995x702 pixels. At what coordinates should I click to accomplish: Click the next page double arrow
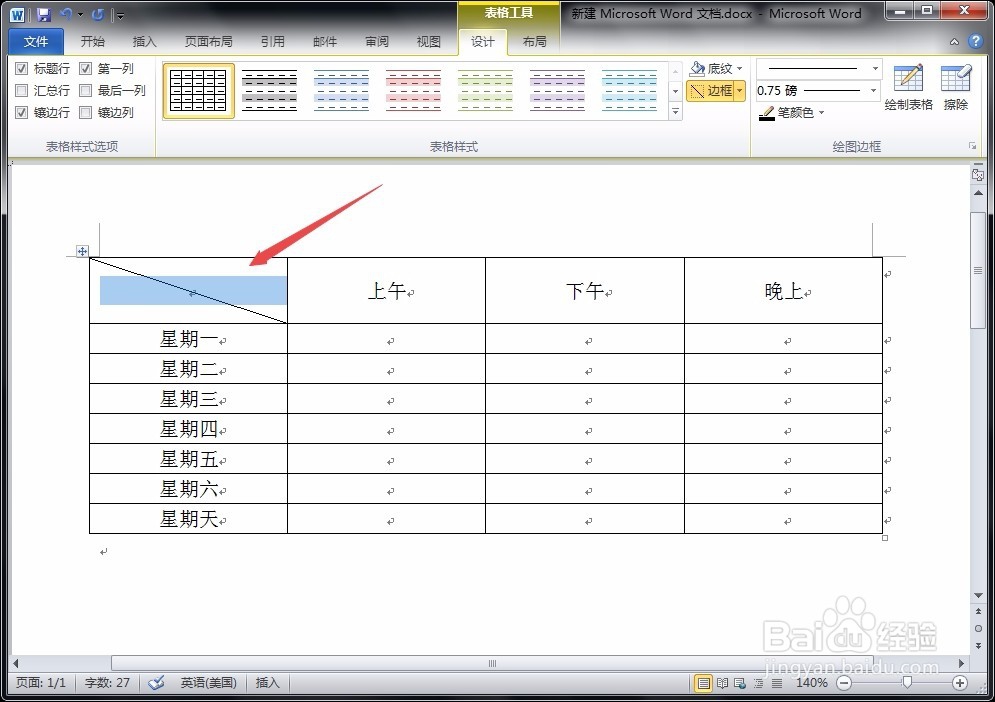(x=978, y=646)
